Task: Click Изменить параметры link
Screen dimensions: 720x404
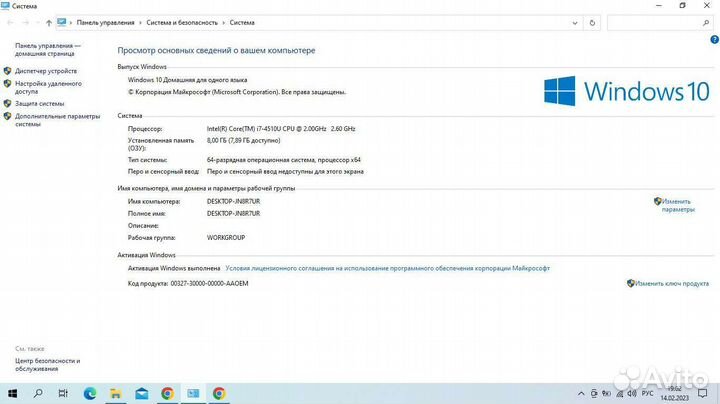Action: (x=678, y=205)
